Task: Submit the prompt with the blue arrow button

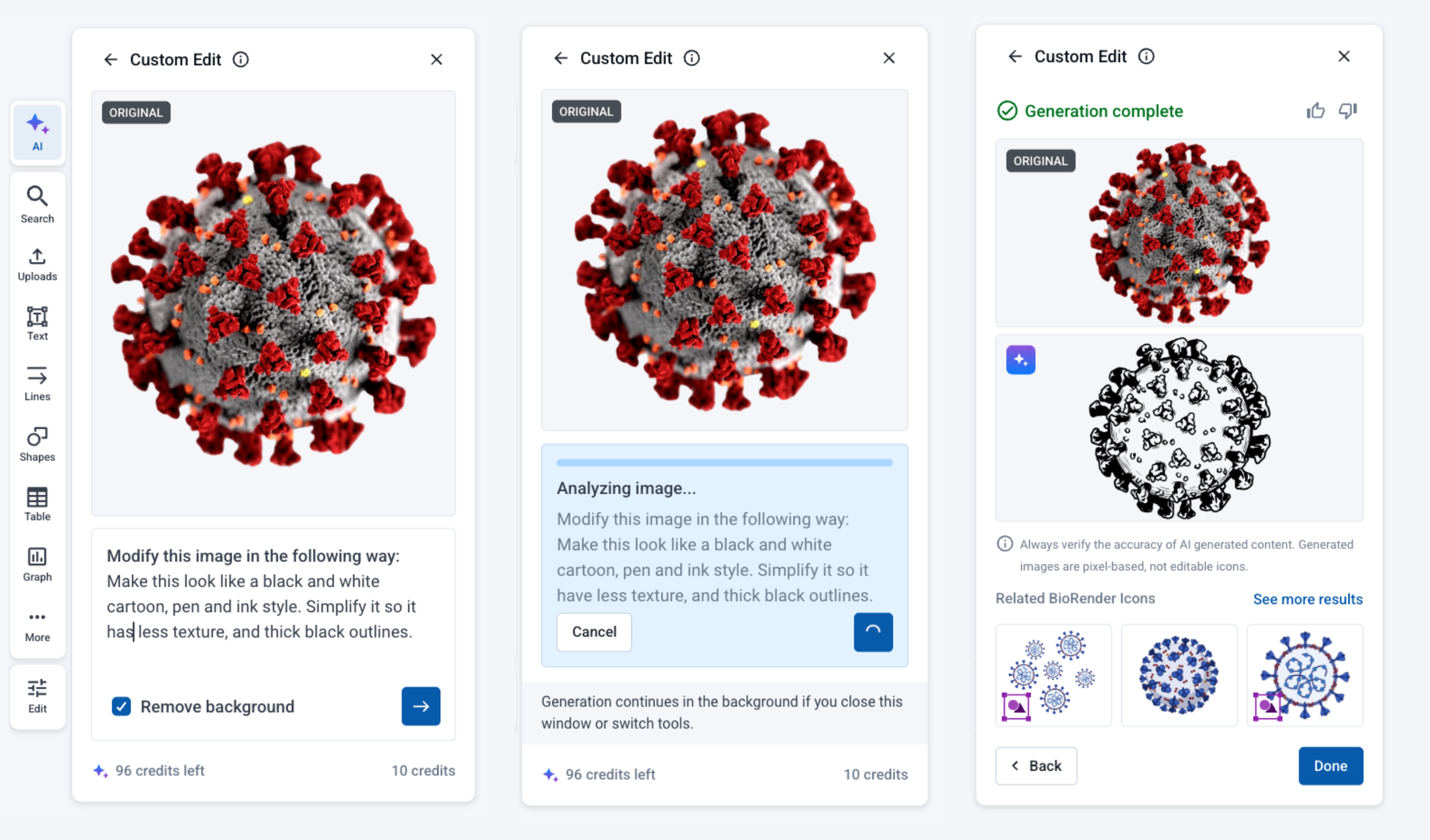Action: click(421, 706)
